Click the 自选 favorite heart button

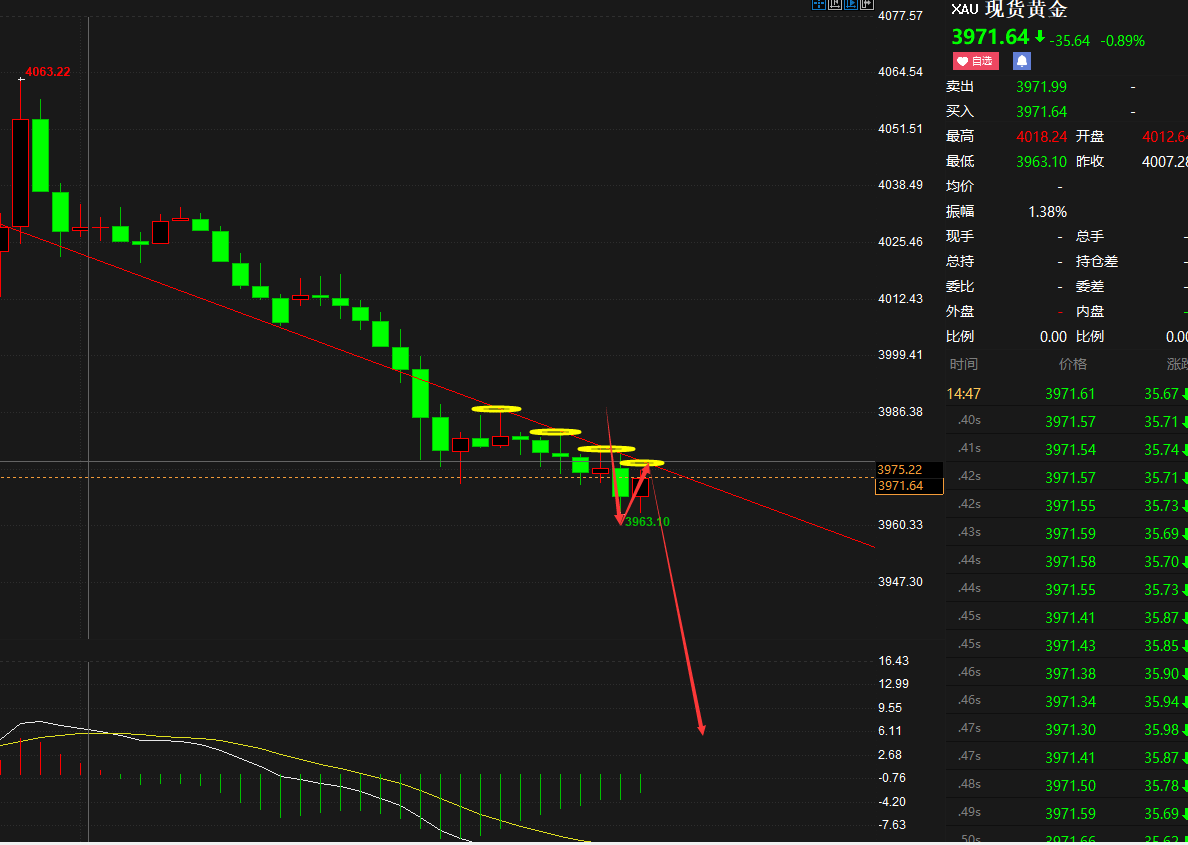pos(976,61)
